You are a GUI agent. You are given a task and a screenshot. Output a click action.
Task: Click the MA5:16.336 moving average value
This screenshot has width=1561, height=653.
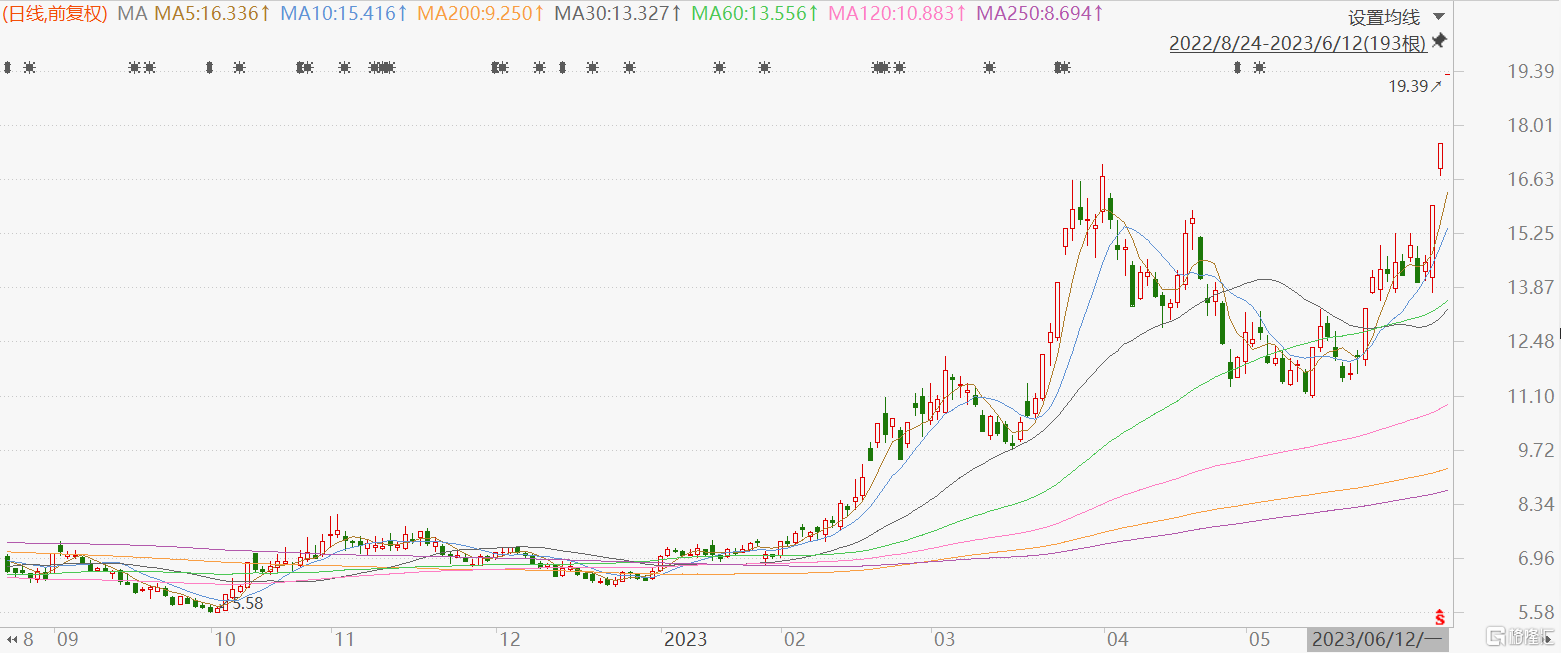coord(211,14)
